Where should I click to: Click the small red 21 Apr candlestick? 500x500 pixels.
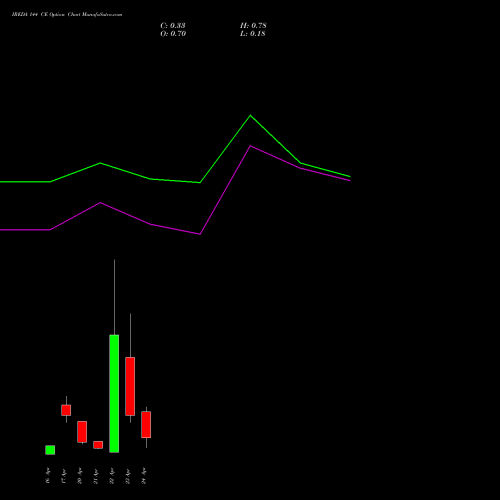98,445
